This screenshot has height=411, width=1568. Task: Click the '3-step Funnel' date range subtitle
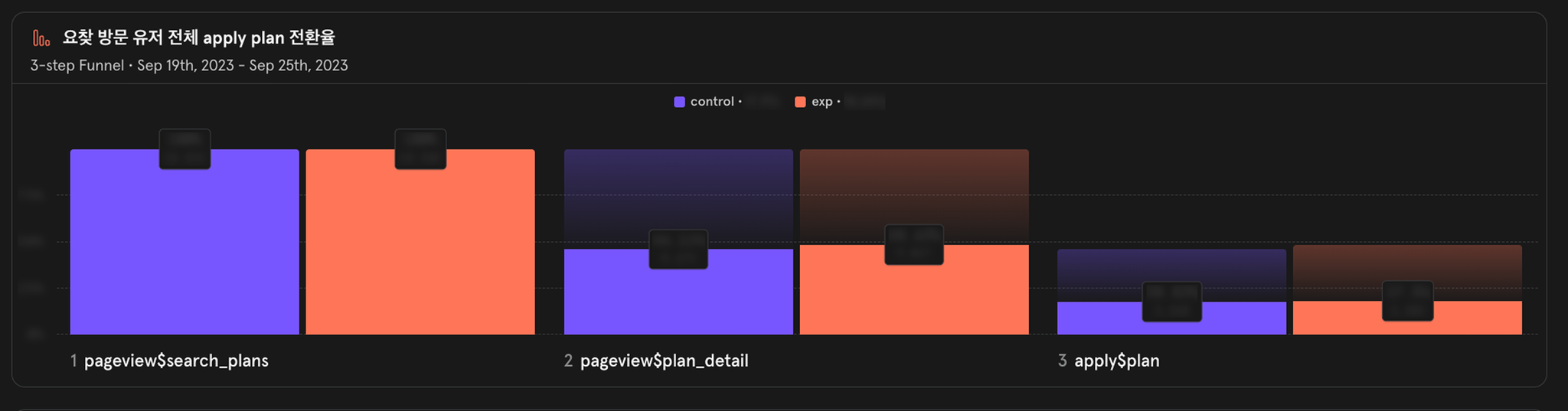[x=189, y=66]
